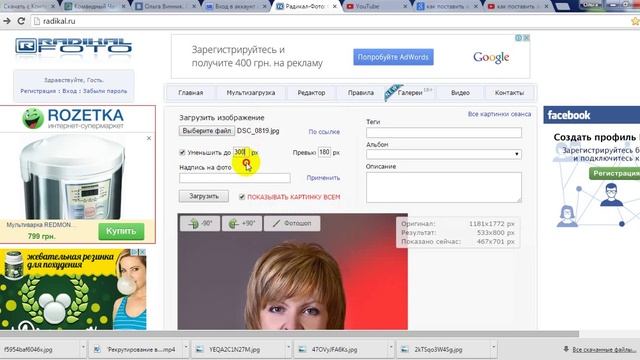Click the Теги input field

[444, 132]
